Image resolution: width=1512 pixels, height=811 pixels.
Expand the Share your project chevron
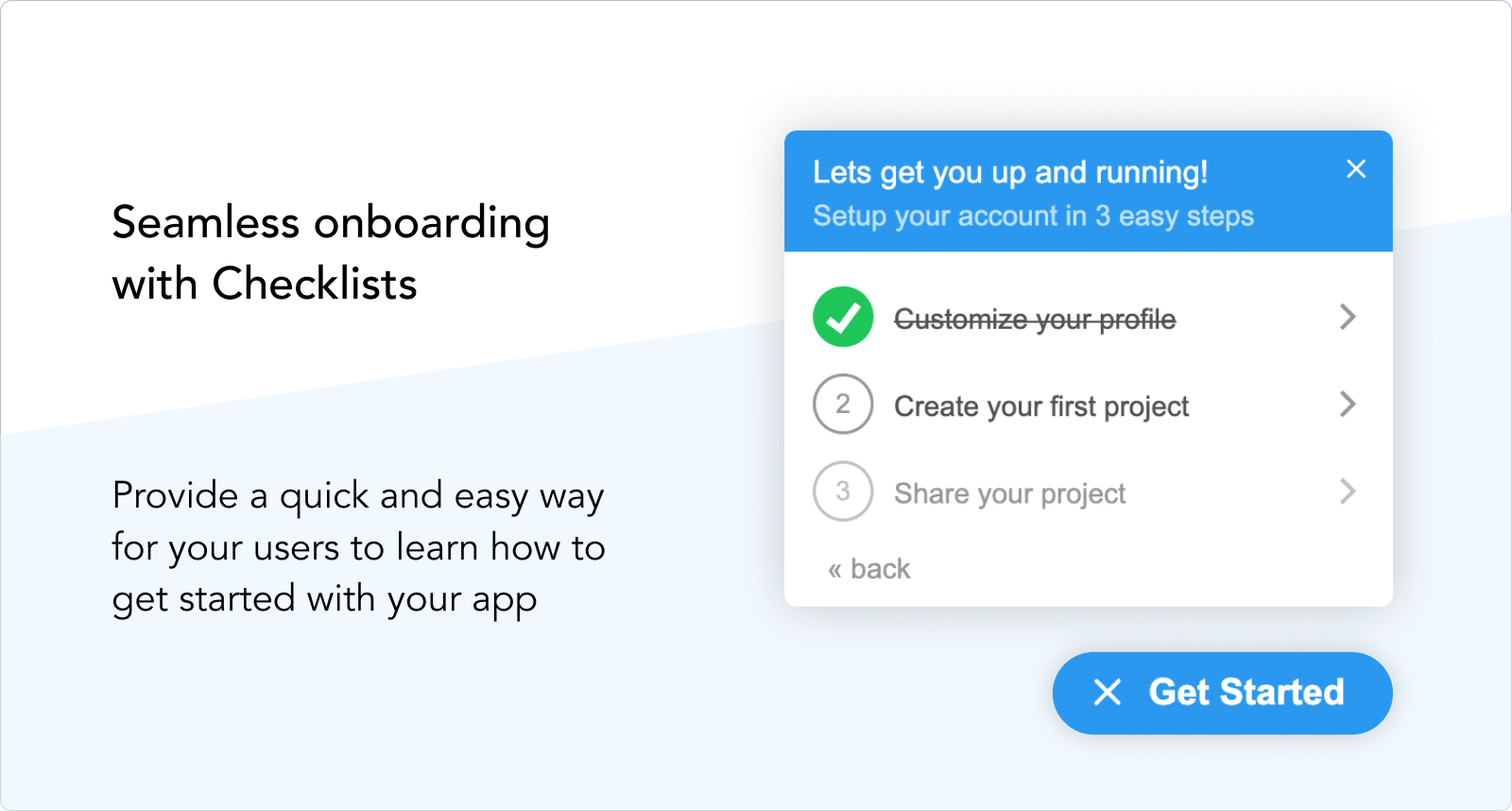pos(1348,492)
